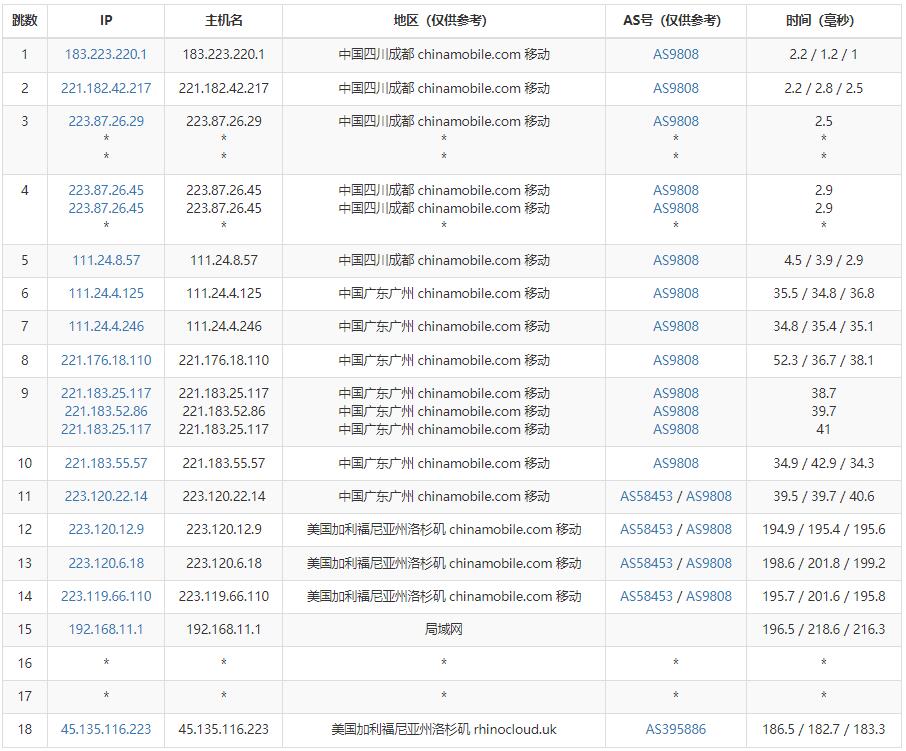Viewport: 906px width, 751px height.
Task: Select hostname cell 45.135.116.223
Action: (224, 730)
